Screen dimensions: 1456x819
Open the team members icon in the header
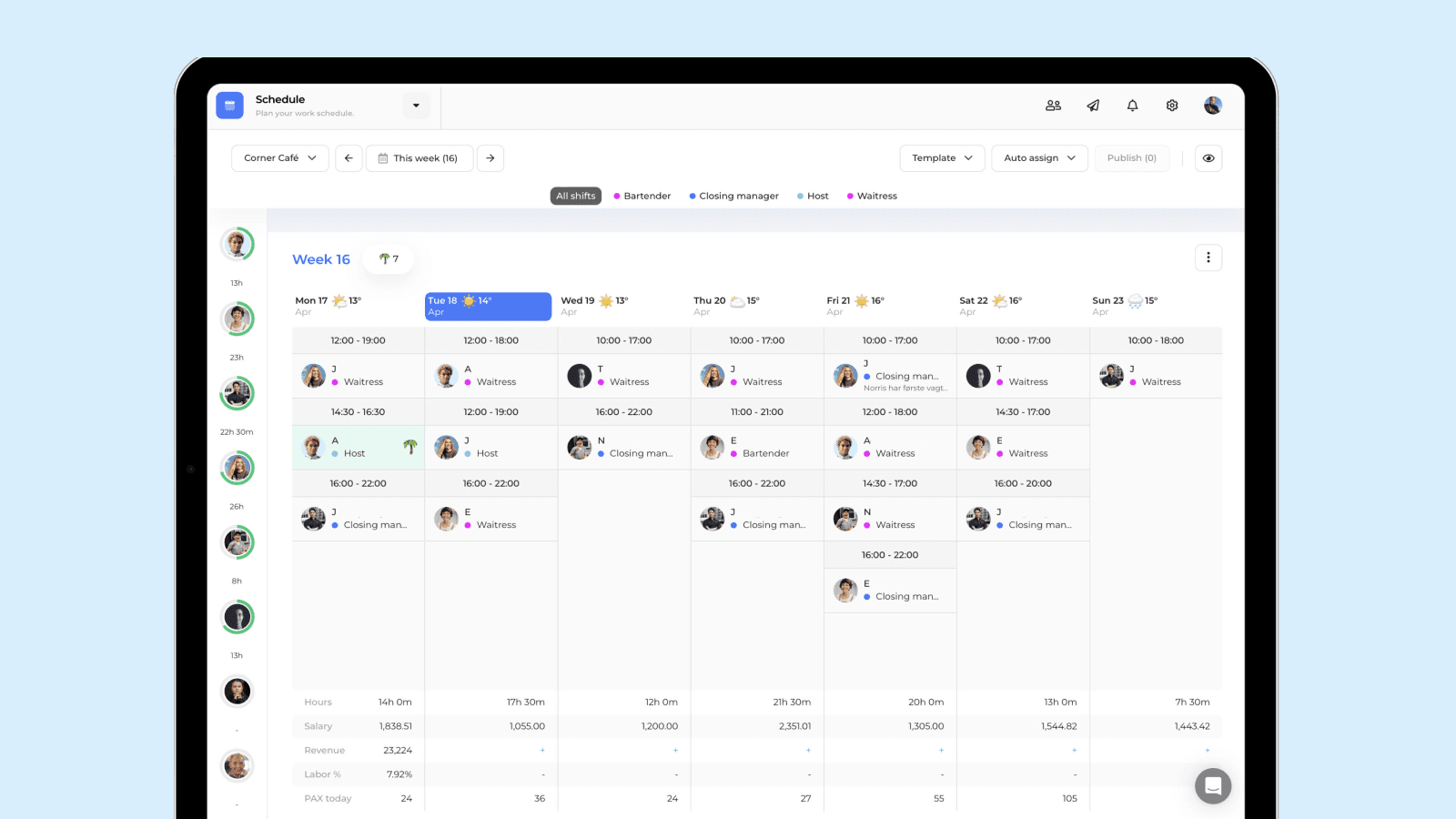pyautogui.click(x=1053, y=105)
